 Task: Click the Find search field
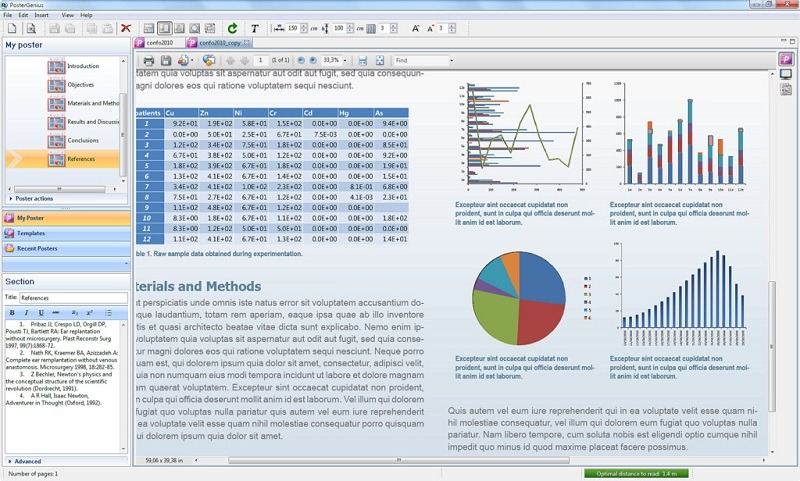pyautogui.click(x=421, y=61)
